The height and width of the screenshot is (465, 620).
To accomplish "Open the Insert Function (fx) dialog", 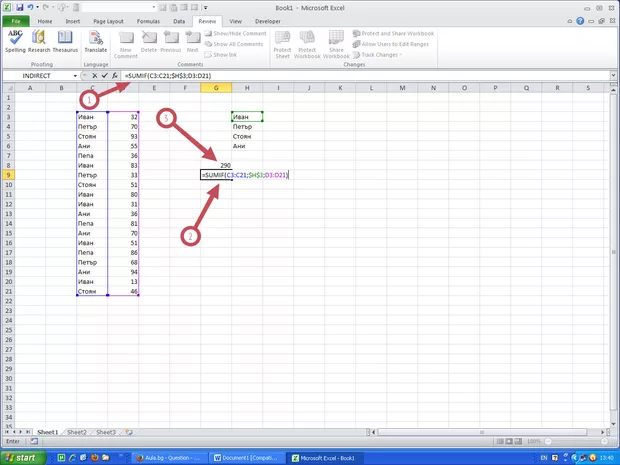I will pos(115,76).
